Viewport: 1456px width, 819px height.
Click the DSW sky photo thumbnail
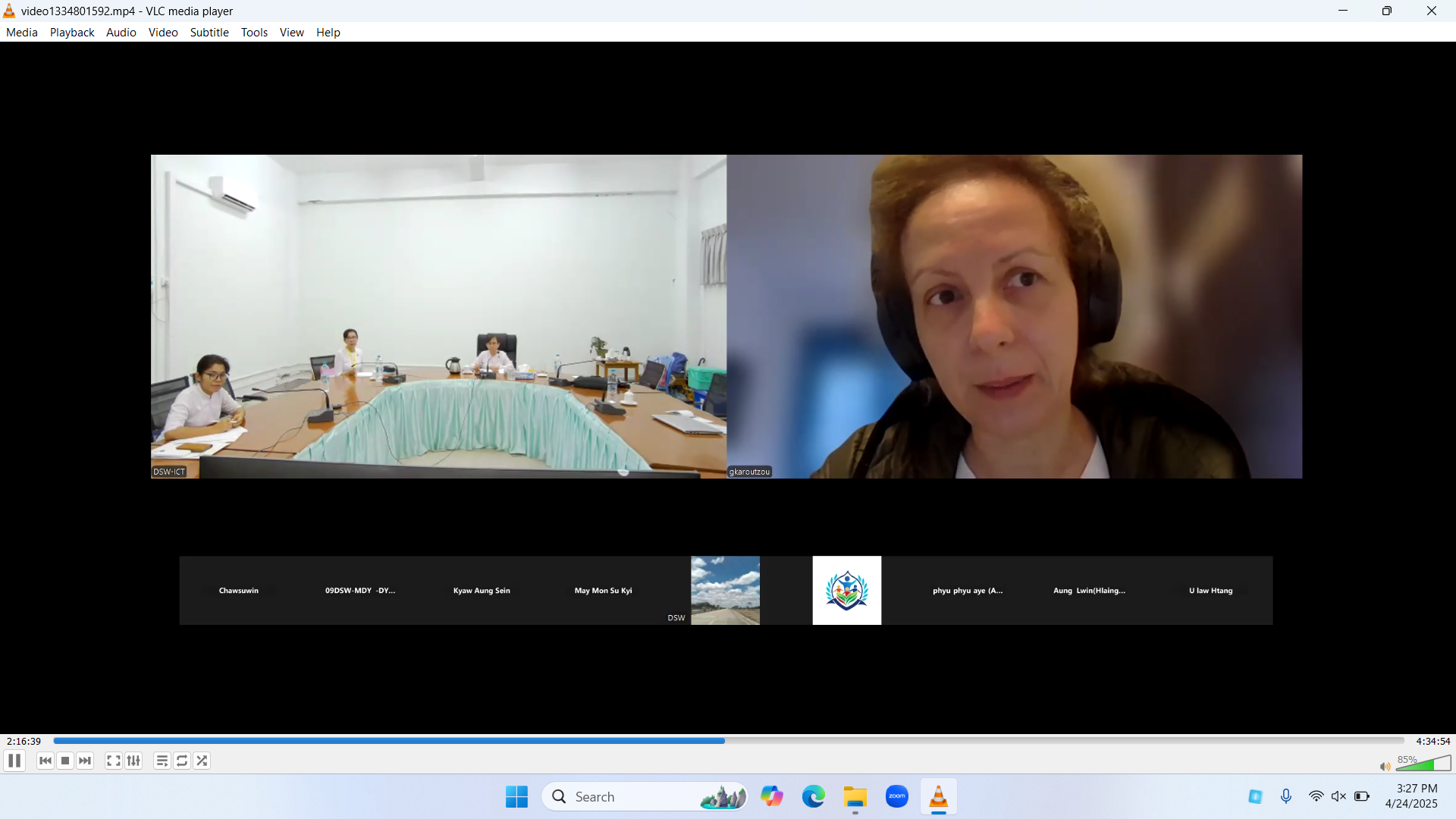pos(725,590)
